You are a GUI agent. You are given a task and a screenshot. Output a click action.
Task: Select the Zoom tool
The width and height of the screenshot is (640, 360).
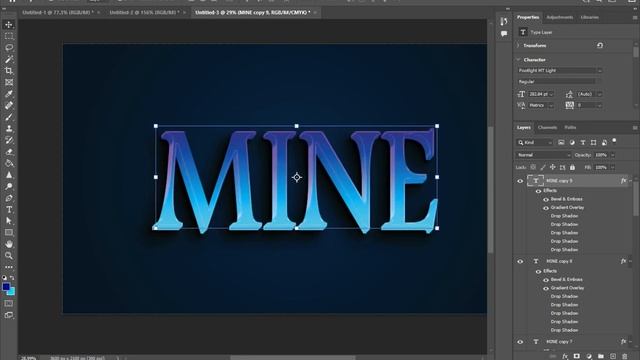click(9, 256)
